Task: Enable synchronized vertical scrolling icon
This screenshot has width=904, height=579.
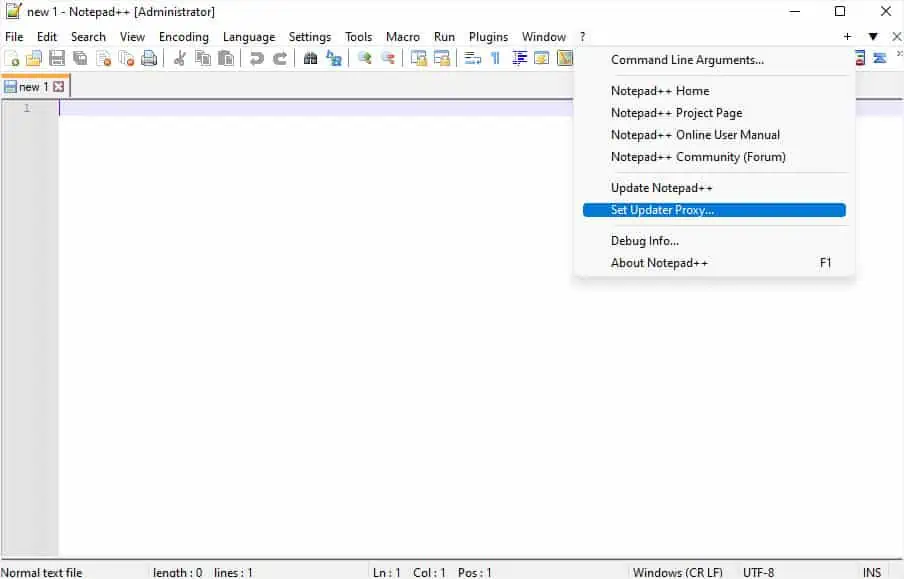Action: click(420, 58)
